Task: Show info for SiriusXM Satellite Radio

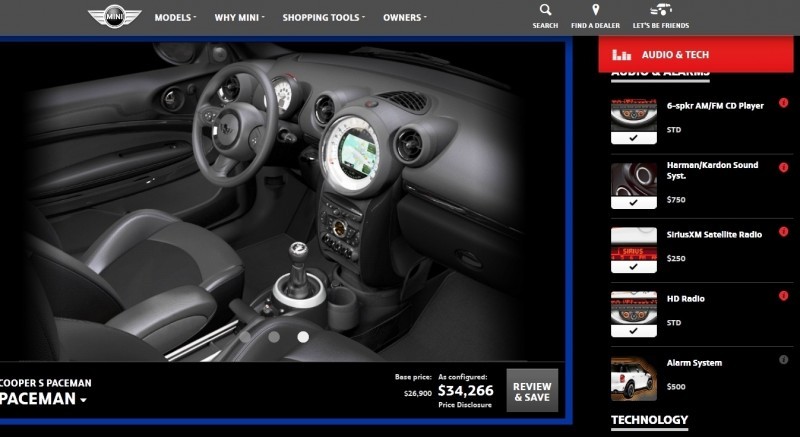Action: point(784,232)
